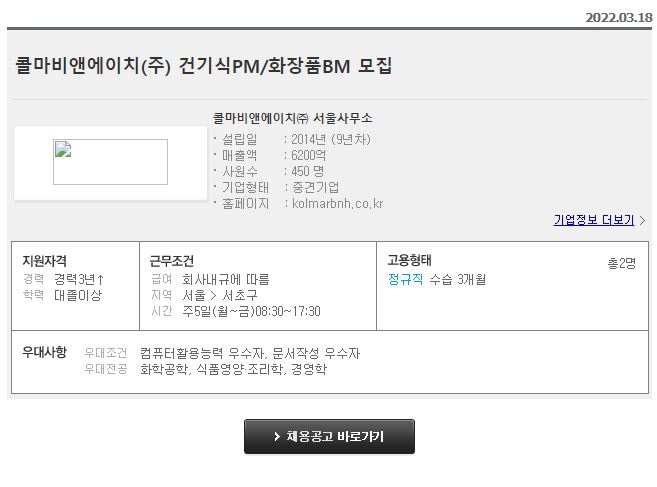Click the 총2명 headcount text
This screenshot has width=657, height=487.
click(x=622, y=263)
